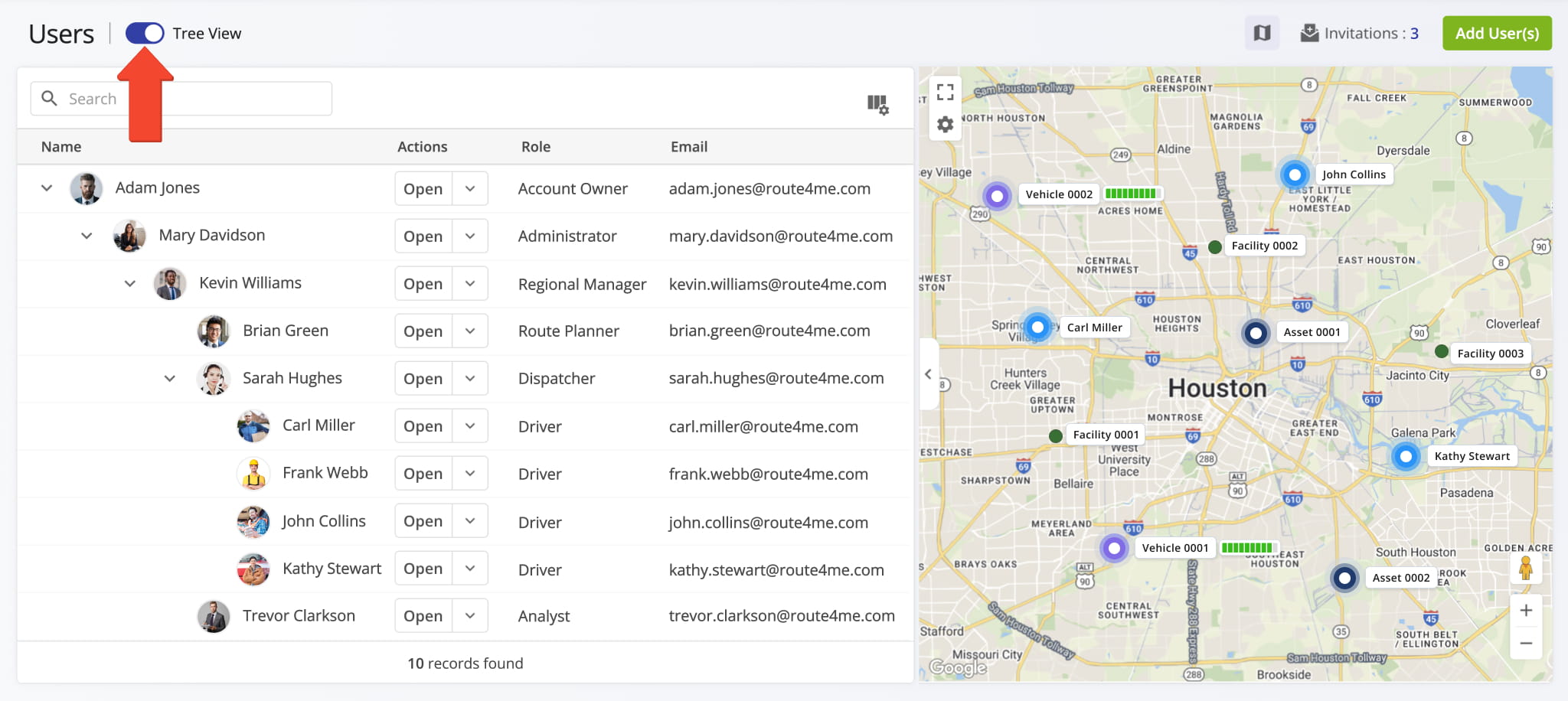
Task: Select email kevin.williams@route4me.com
Action: pyautogui.click(x=778, y=284)
